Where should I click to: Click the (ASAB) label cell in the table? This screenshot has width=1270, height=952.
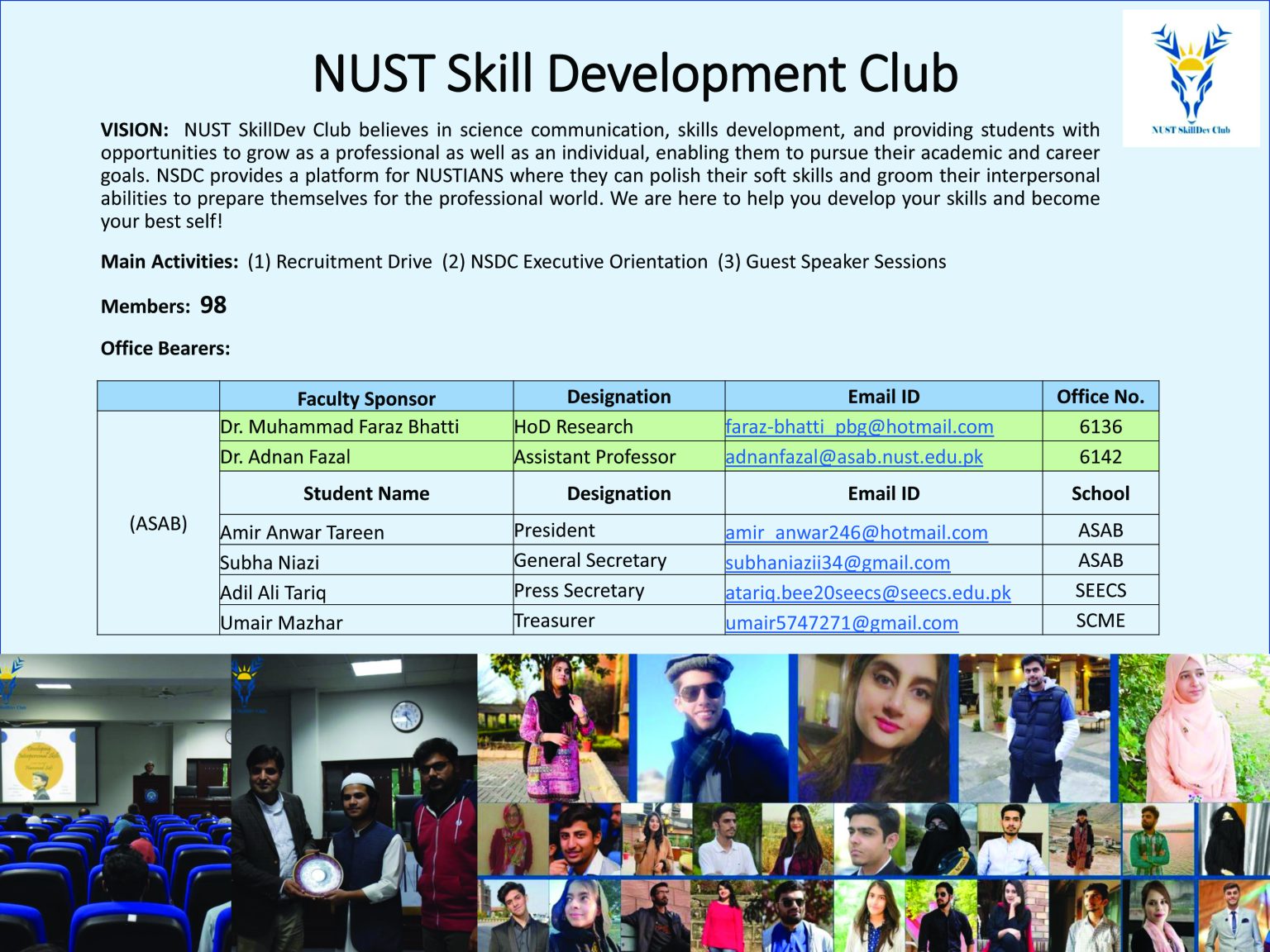click(x=157, y=523)
